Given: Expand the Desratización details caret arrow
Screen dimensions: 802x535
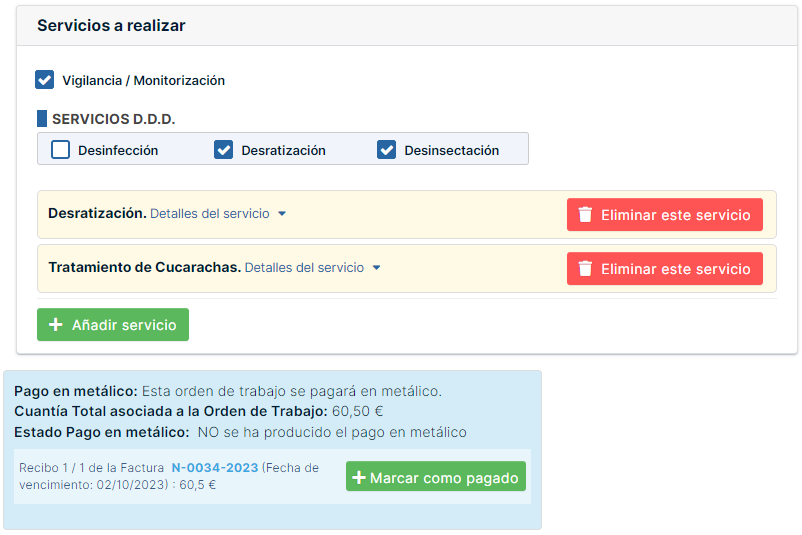Looking at the screenshot, I should [282, 214].
